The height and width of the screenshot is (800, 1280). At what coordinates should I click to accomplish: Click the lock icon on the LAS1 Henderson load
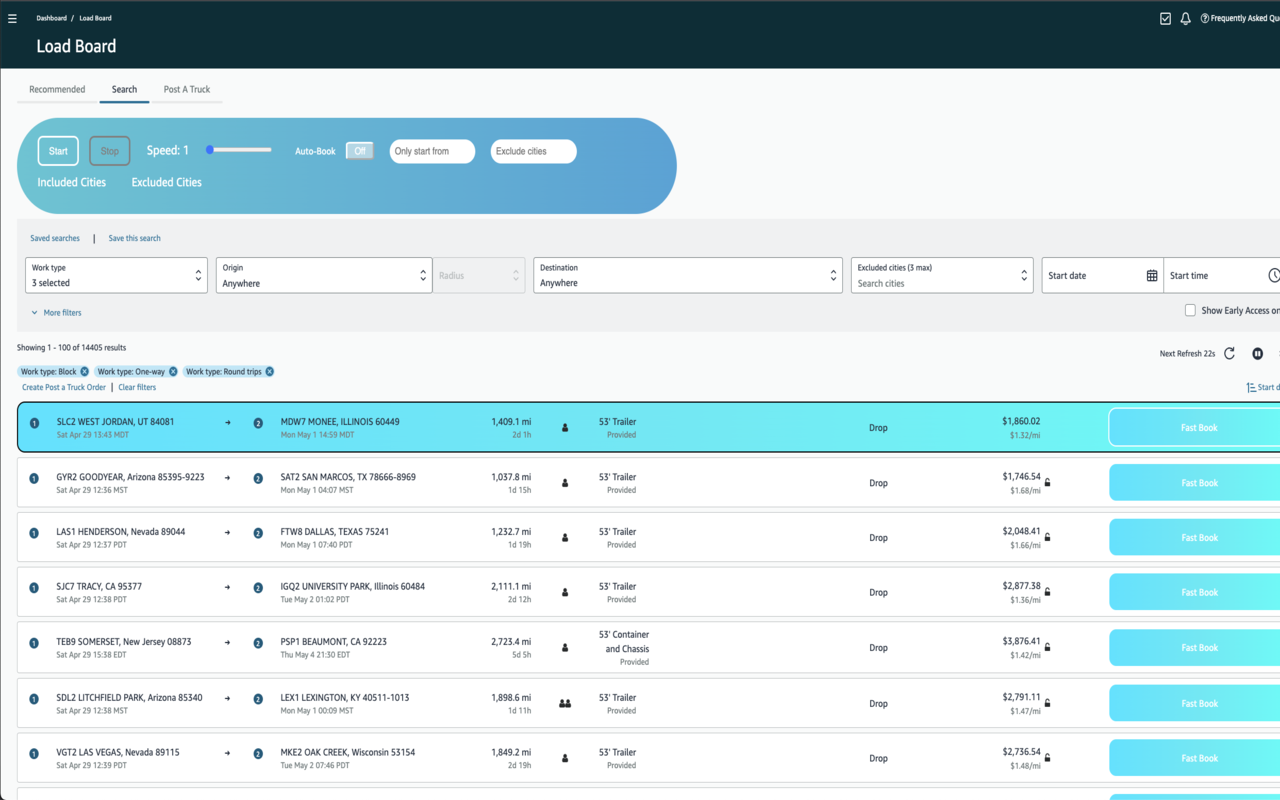point(1047,538)
